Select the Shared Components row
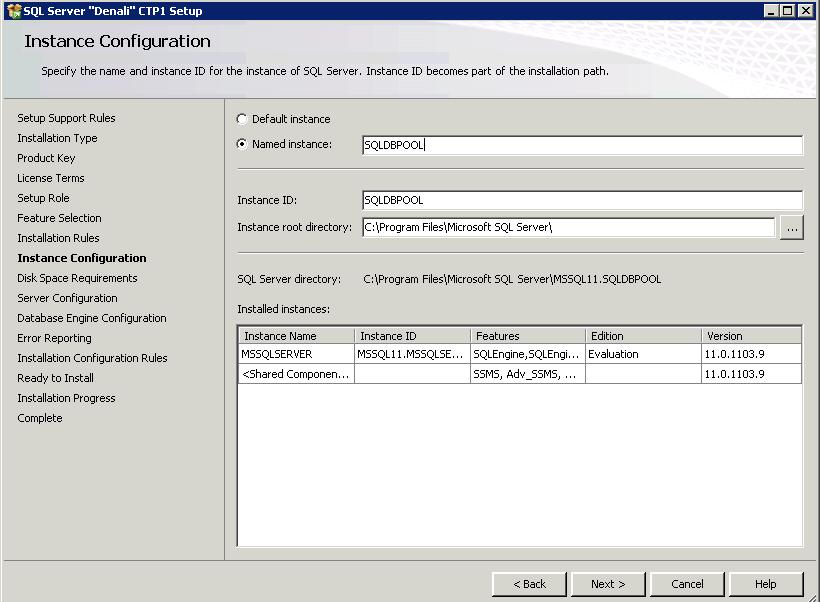 [x=296, y=374]
